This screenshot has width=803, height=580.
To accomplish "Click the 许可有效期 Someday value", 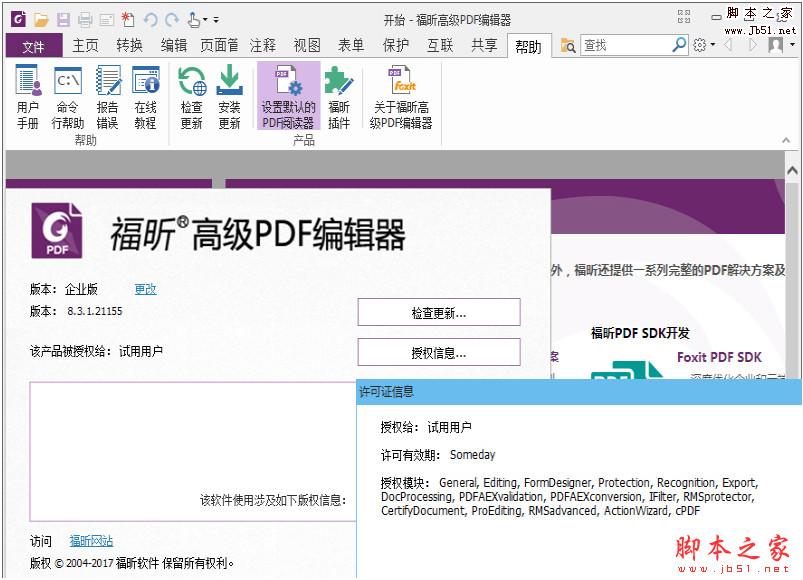I will 473,455.
